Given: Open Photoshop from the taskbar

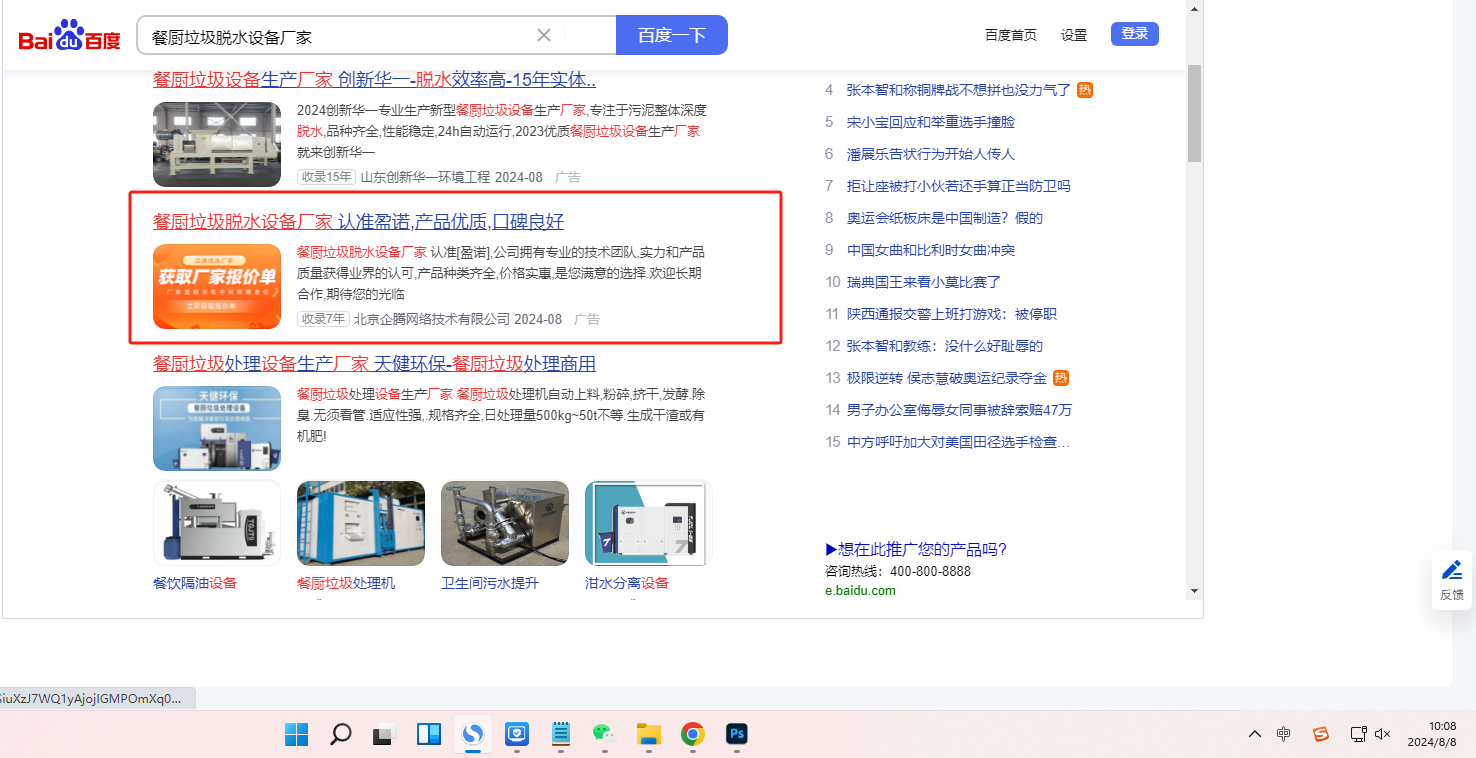Looking at the screenshot, I should 737,735.
